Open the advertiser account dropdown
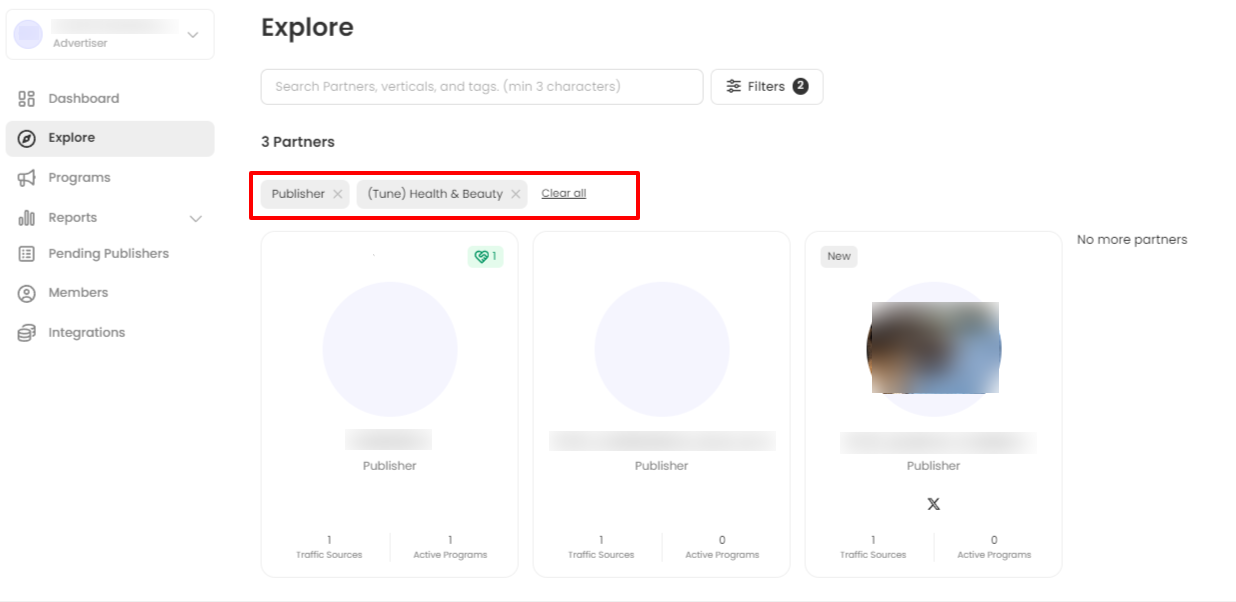 tap(193, 35)
